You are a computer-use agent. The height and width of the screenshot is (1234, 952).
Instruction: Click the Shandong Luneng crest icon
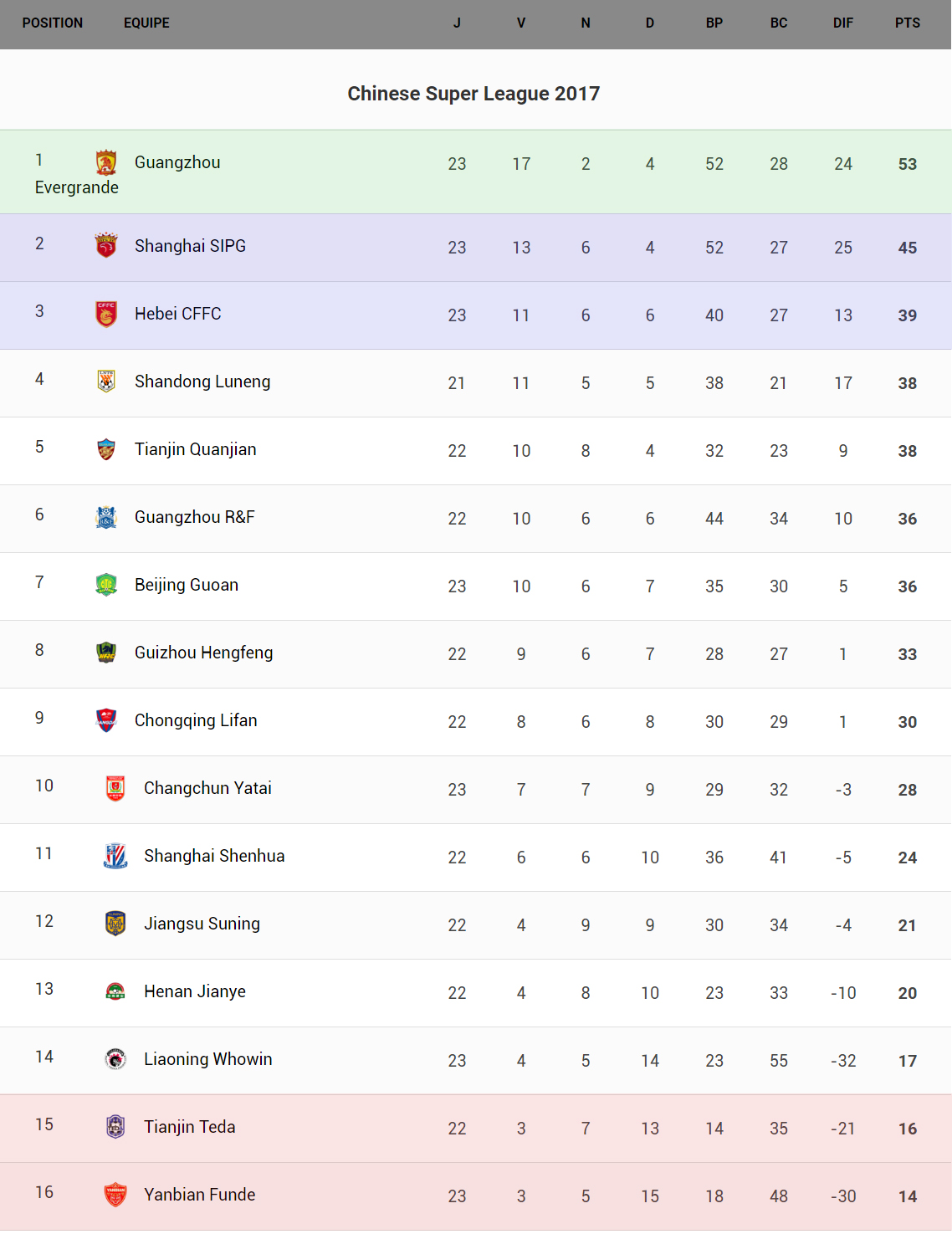point(106,381)
